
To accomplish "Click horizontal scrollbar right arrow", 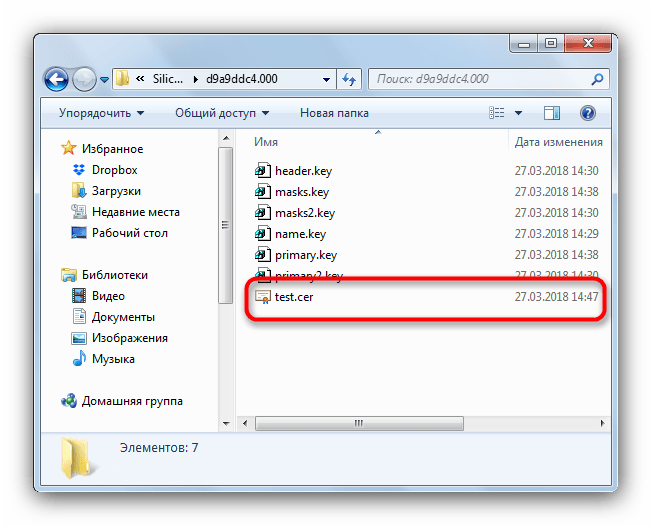I will 602,423.
